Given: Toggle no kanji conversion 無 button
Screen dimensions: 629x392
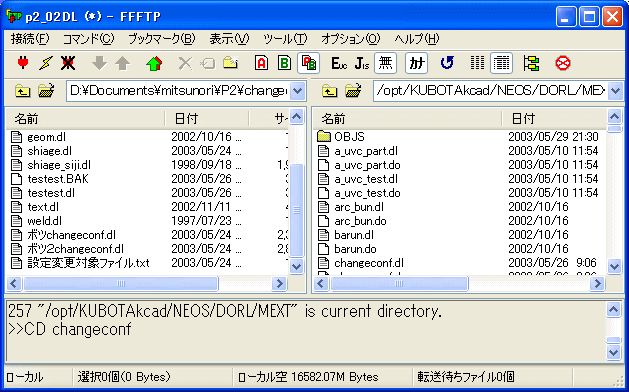Looking at the screenshot, I should point(386,63).
